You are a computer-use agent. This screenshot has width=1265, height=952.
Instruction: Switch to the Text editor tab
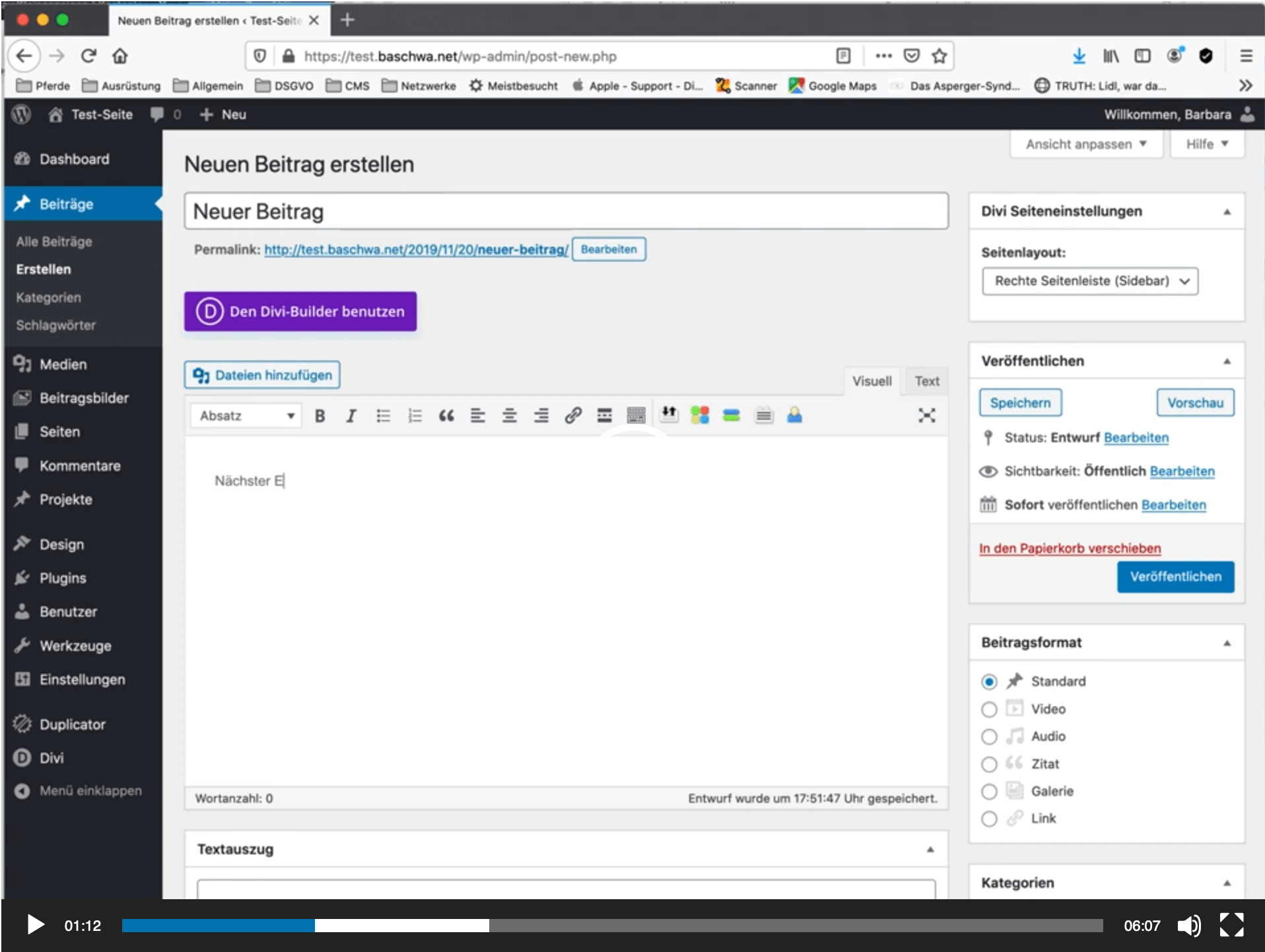[926, 381]
